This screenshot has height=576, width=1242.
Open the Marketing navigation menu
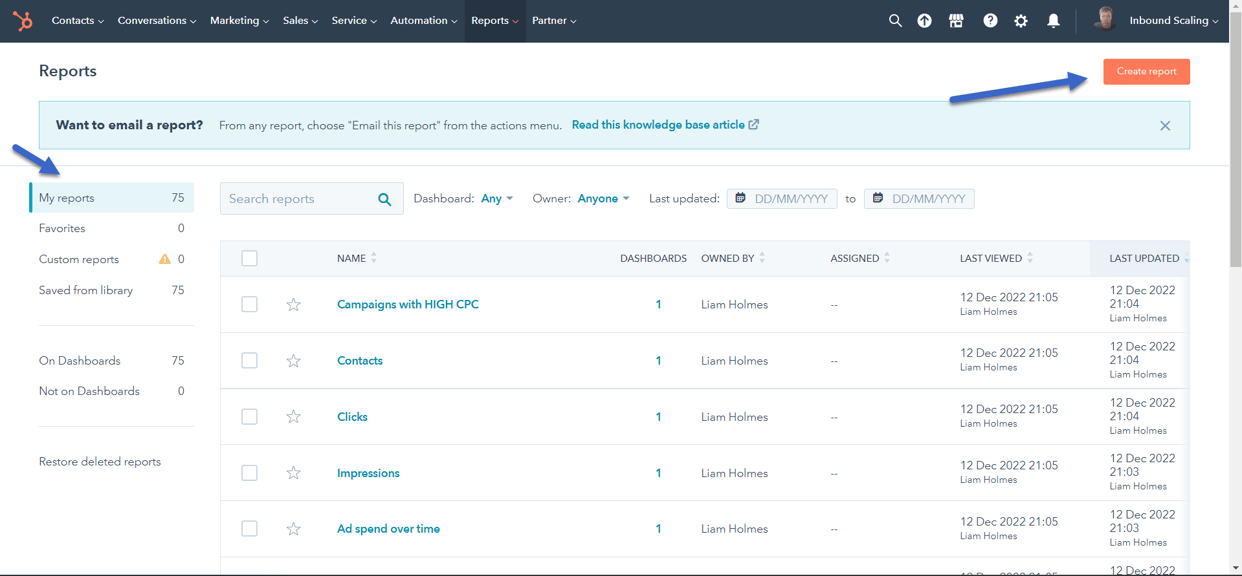click(239, 20)
